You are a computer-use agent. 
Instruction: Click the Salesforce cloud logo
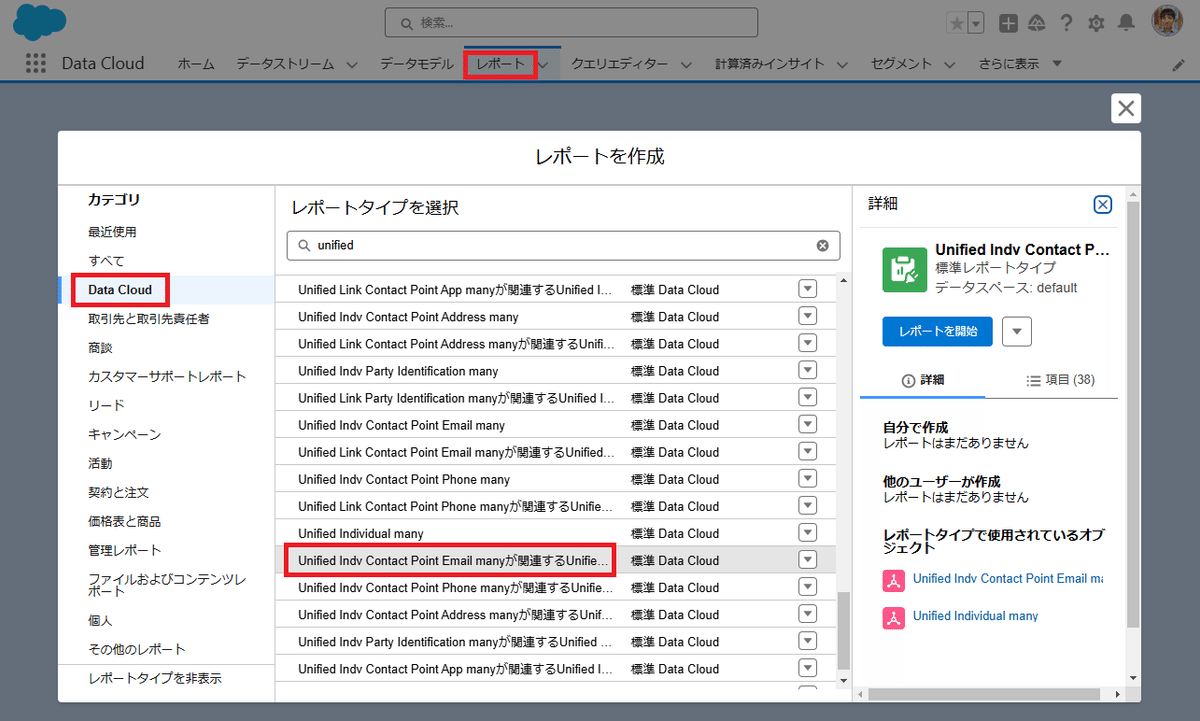tap(40, 22)
